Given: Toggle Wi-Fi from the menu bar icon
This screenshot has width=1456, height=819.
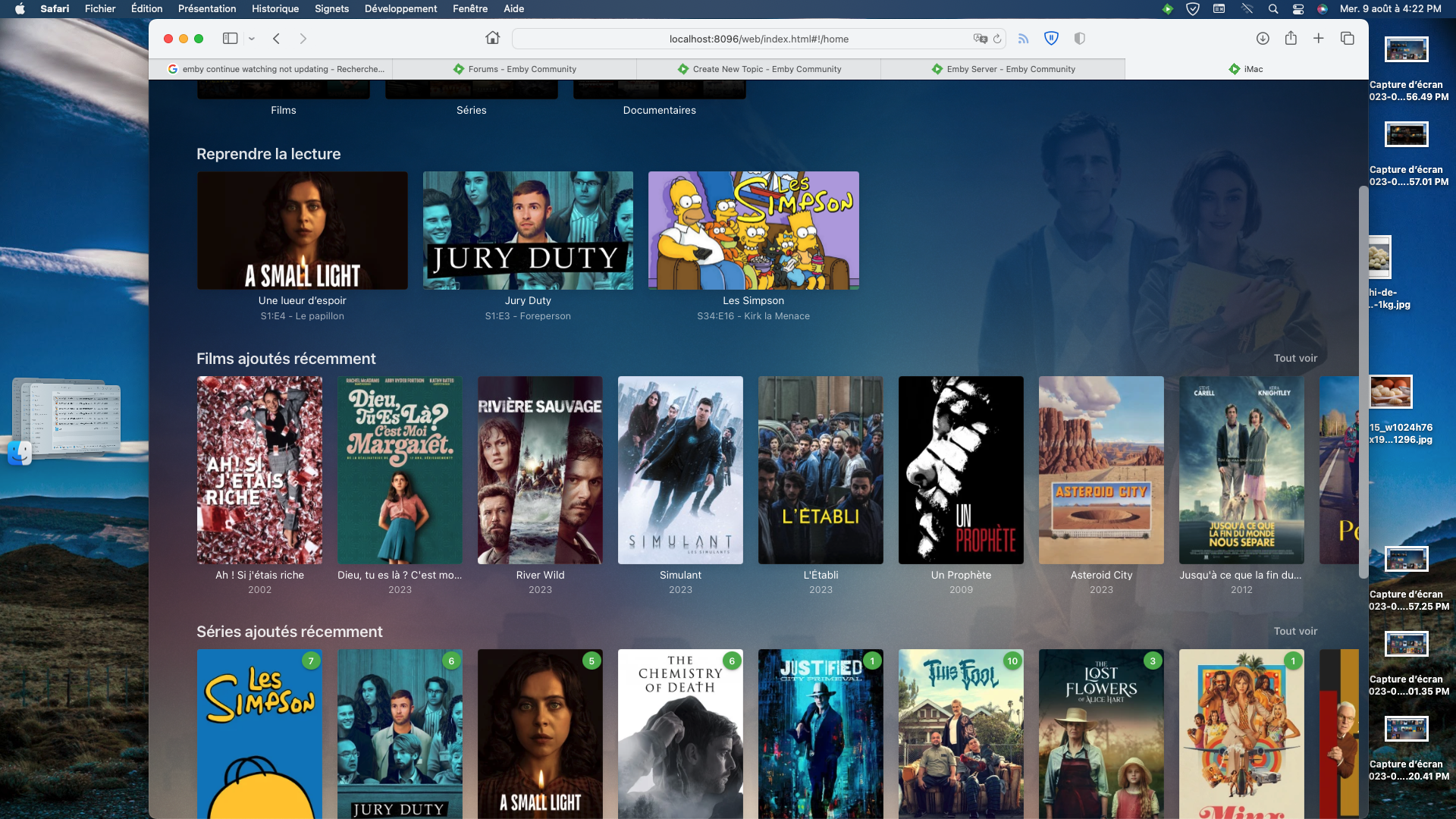Looking at the screenshot, I should 1247,9.
